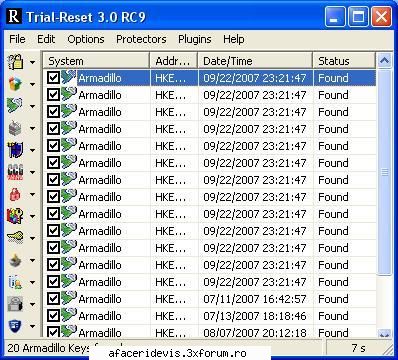
Task: Open dropdown arrow beside green Armadillo toolbar icon
Action: (x=32, y=106)
